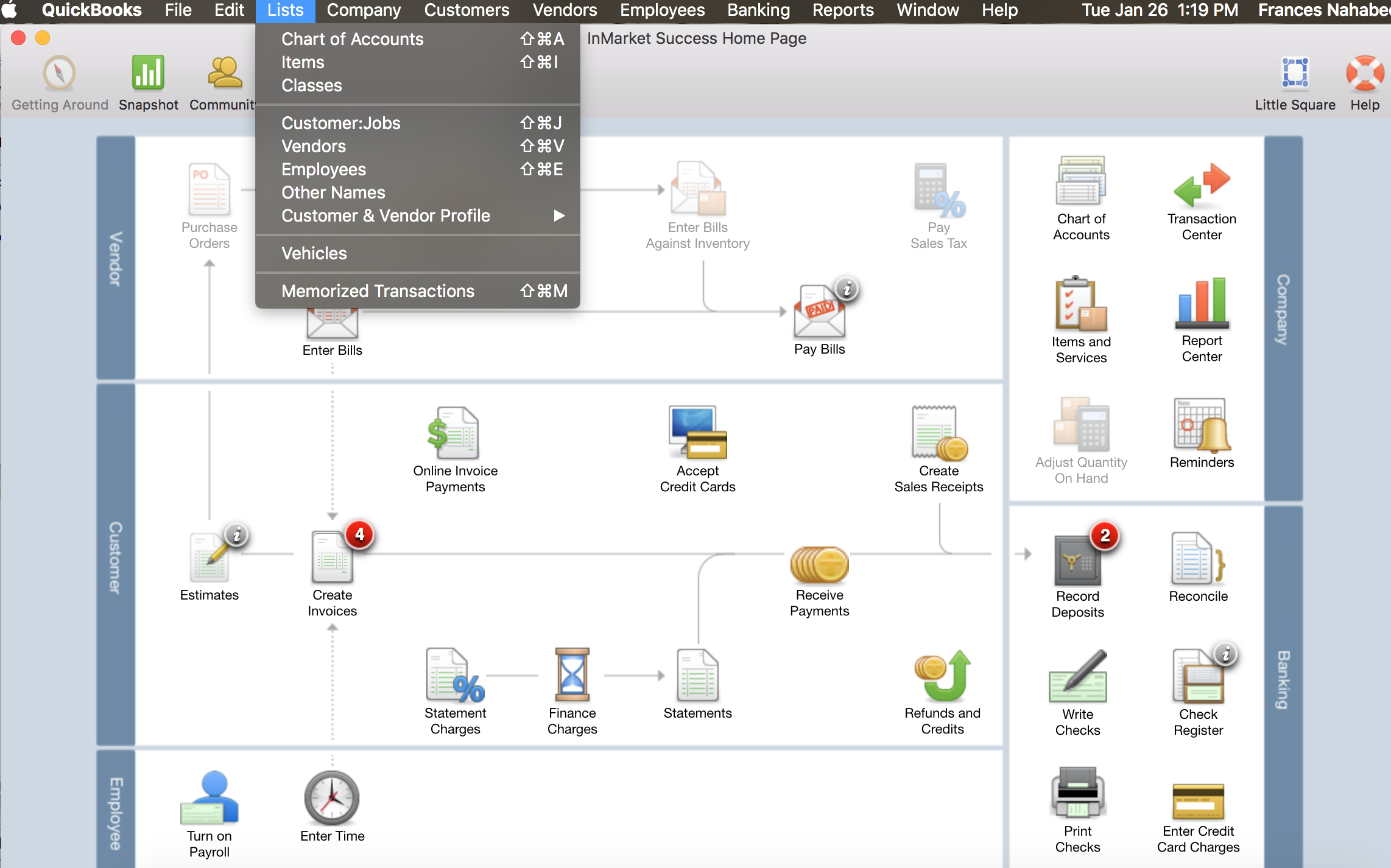This screenshot has height=868, width=1391.
Task: Expand the Customer & Vendor Profile arrow
Action: tap(558, 216)
